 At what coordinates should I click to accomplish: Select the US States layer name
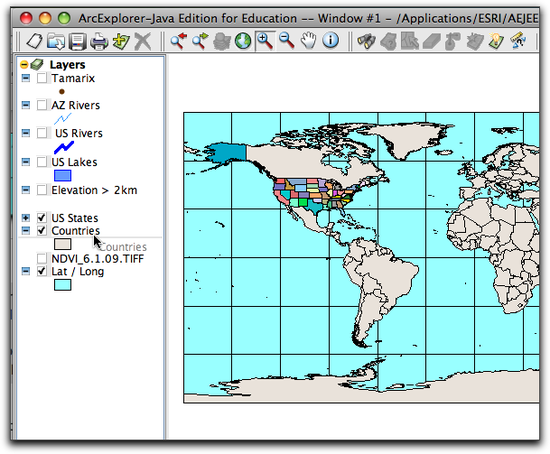(75, 218)
